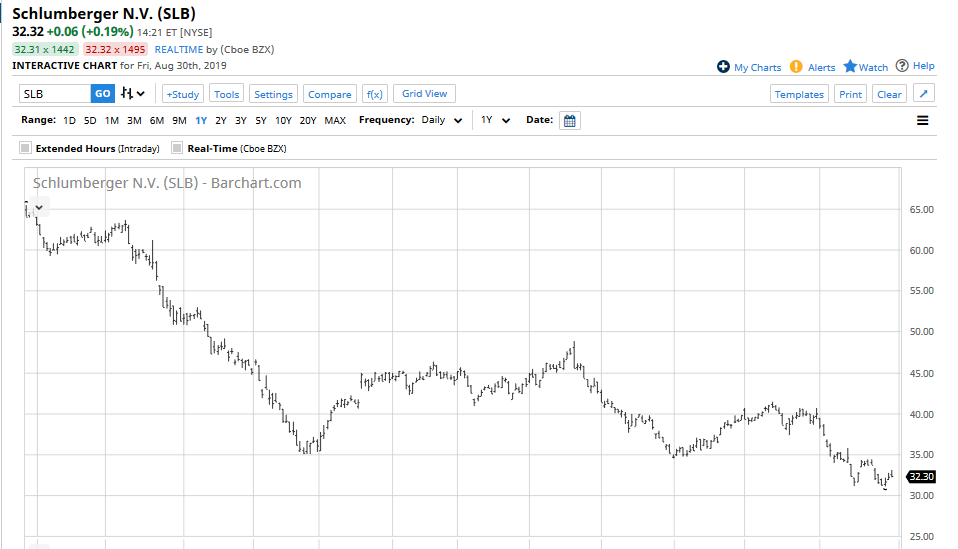Select the 2Y range
This screenshot has height=549, width=958.
(x=221, y=120)
